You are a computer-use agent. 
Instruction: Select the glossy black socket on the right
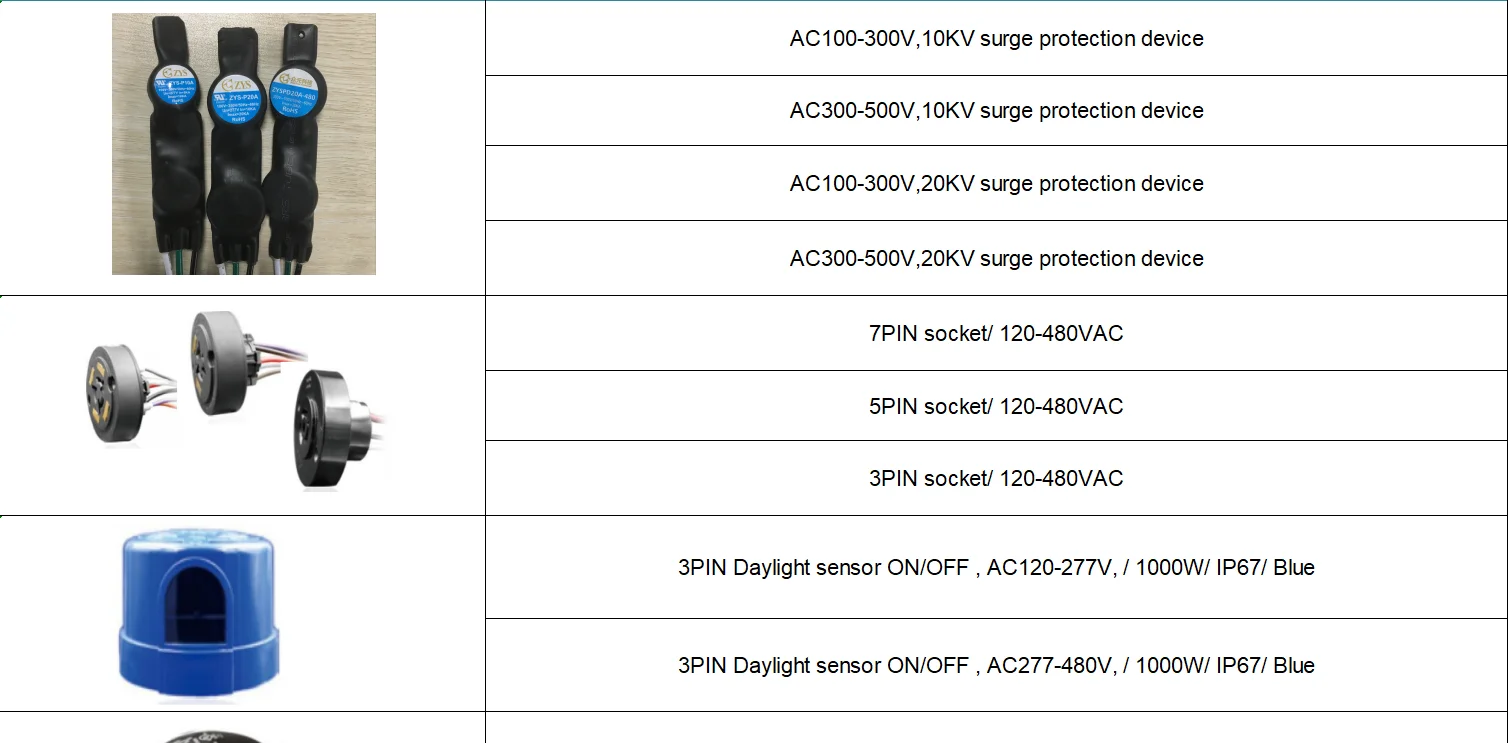coord(331,428)
